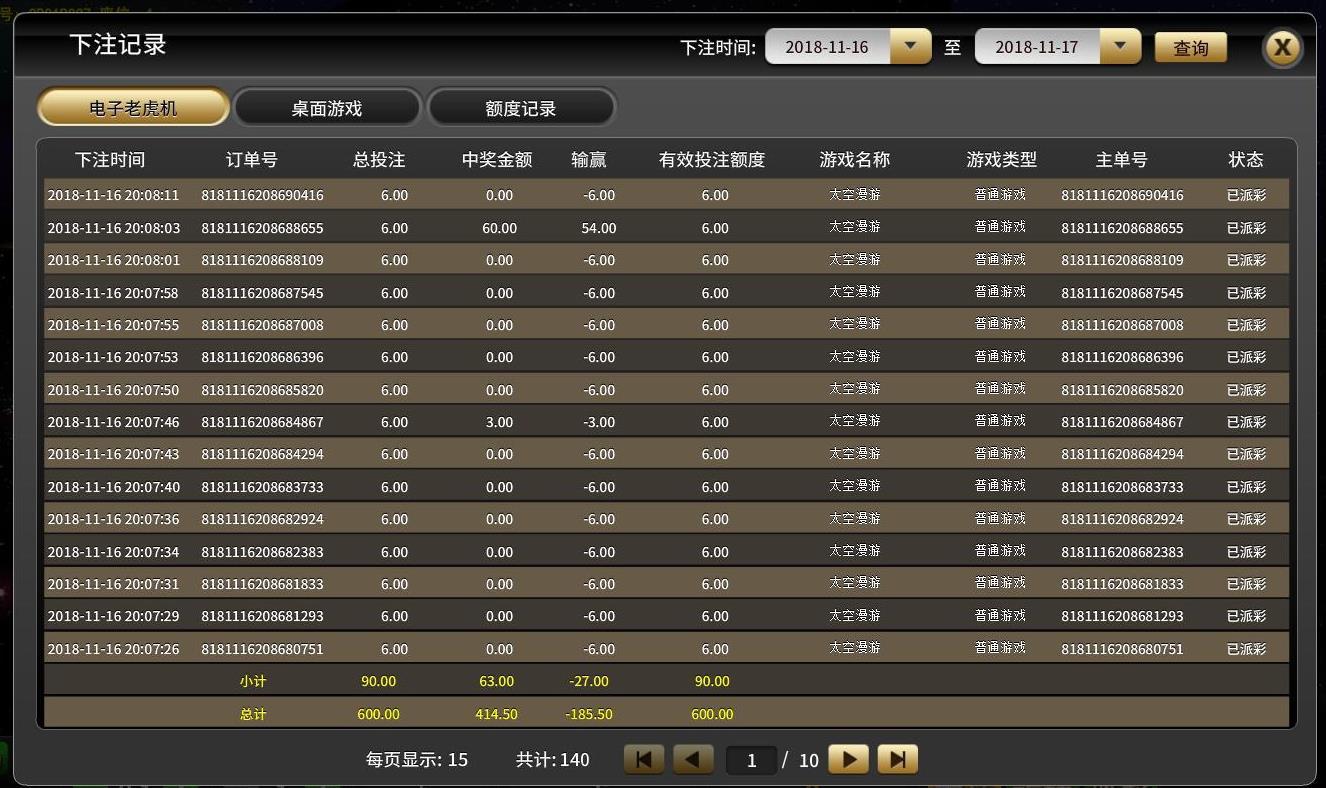This screenshot has height=788, width=1326.
Task: Select the row with order number 8181116208684867
Action: click(x=262, y=422)
